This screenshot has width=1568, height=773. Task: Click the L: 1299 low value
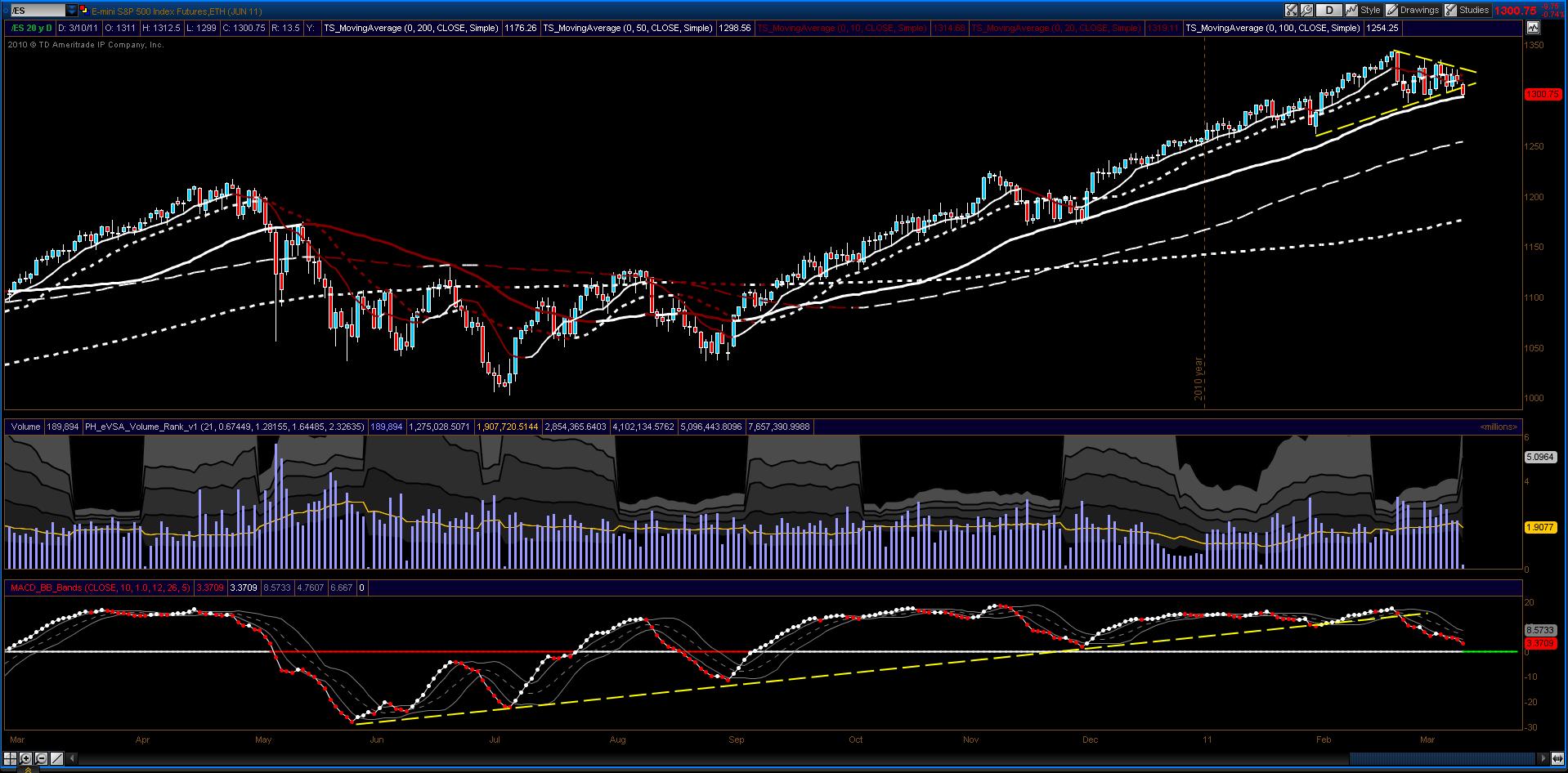201,28
